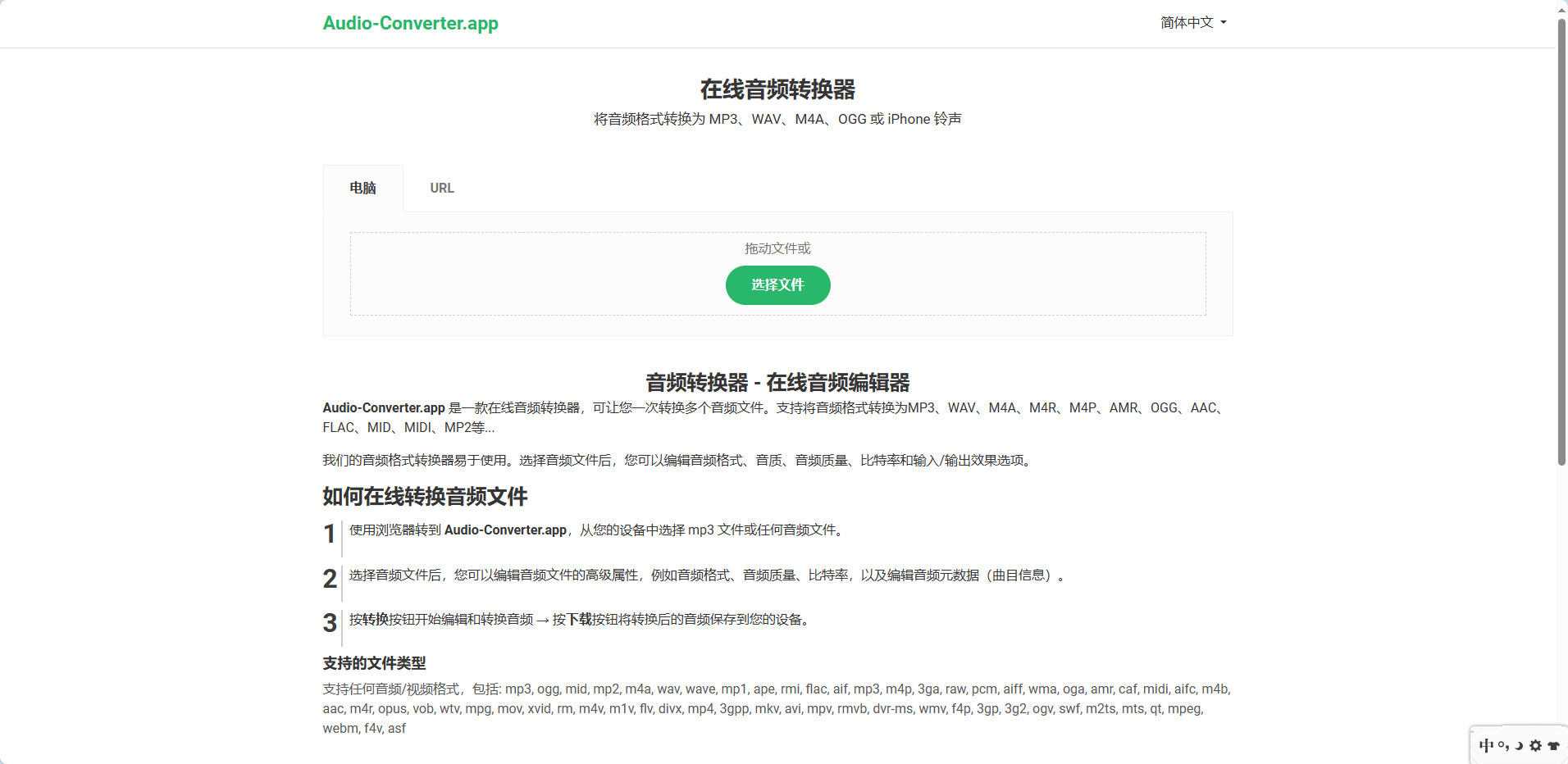Switch to the URL tab
Image resolution: width=1568 pixels, height=764 pixels.
pyautogui.click(x=442, y=188)
